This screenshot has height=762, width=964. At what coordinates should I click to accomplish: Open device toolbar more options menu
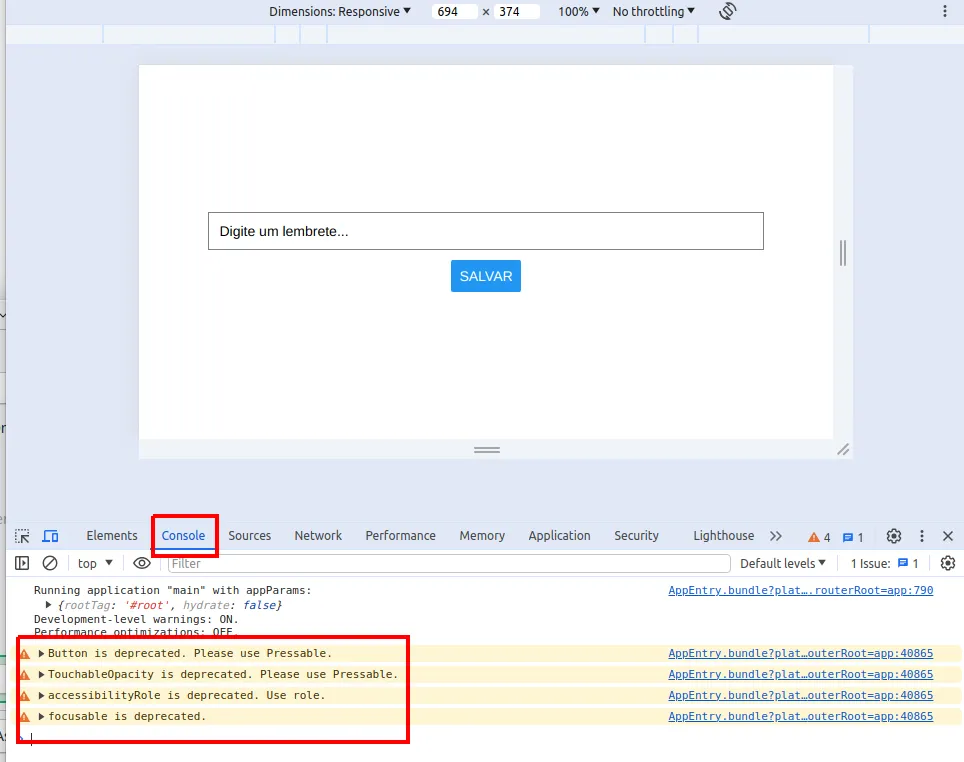click(x=945, y=11)
